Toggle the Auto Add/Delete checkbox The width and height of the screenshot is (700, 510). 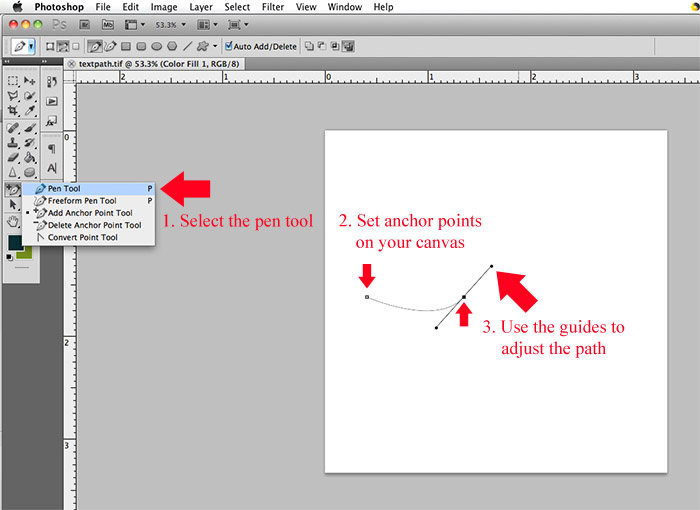point(229,46)
